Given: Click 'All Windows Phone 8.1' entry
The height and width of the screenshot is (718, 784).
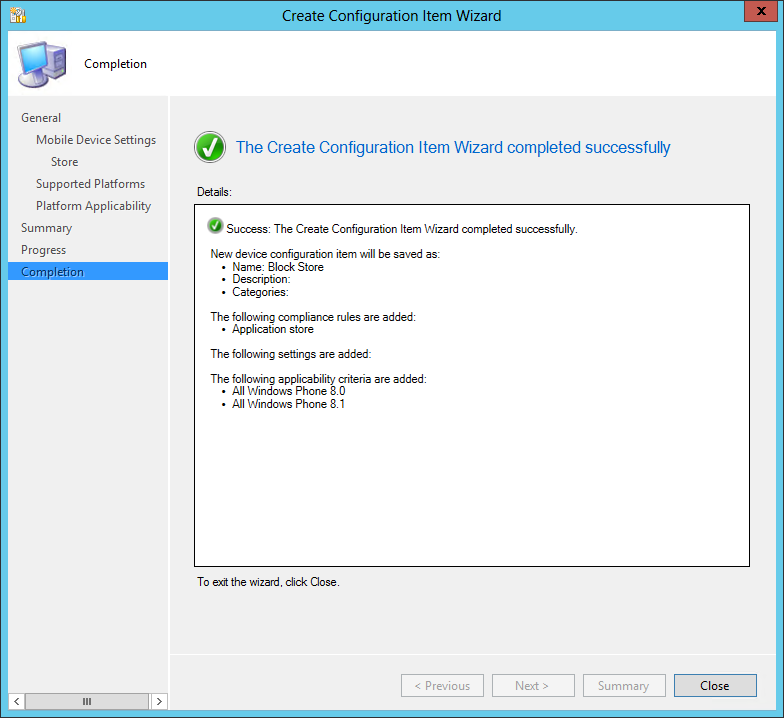Looking at the screenshot, I should click(288, 404).
